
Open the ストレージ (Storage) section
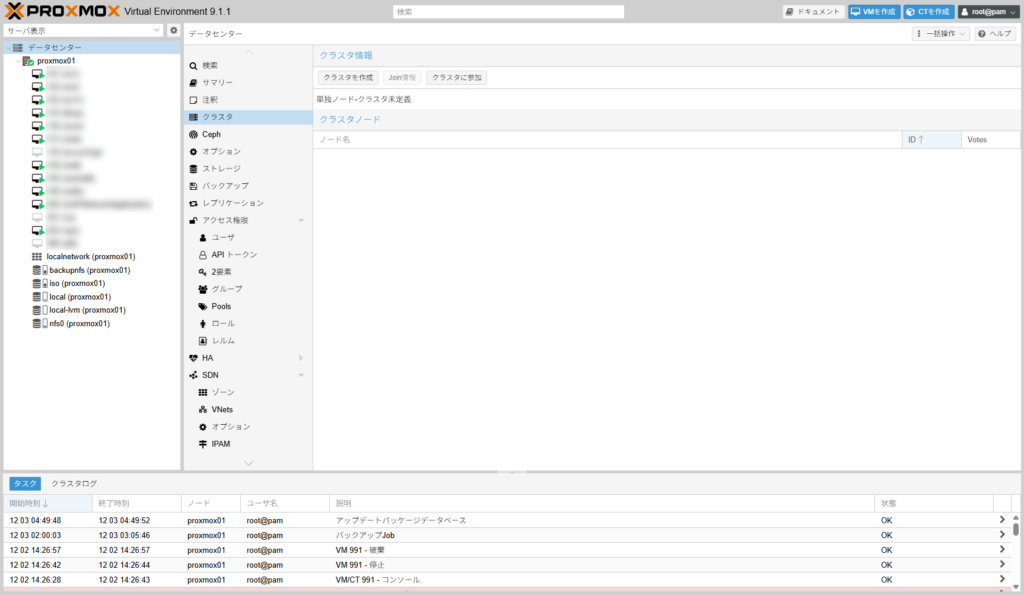(x=220, y=169)
